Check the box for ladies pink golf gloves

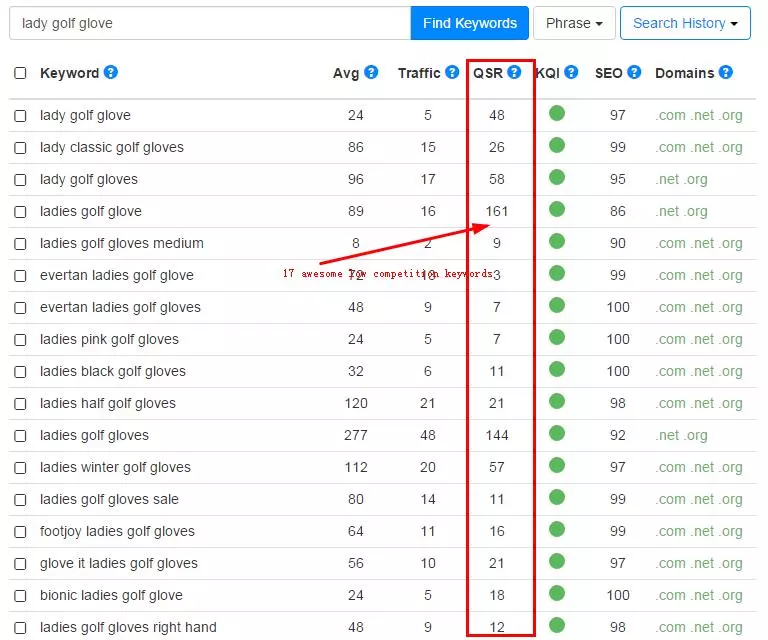click(x=20, y=340)
